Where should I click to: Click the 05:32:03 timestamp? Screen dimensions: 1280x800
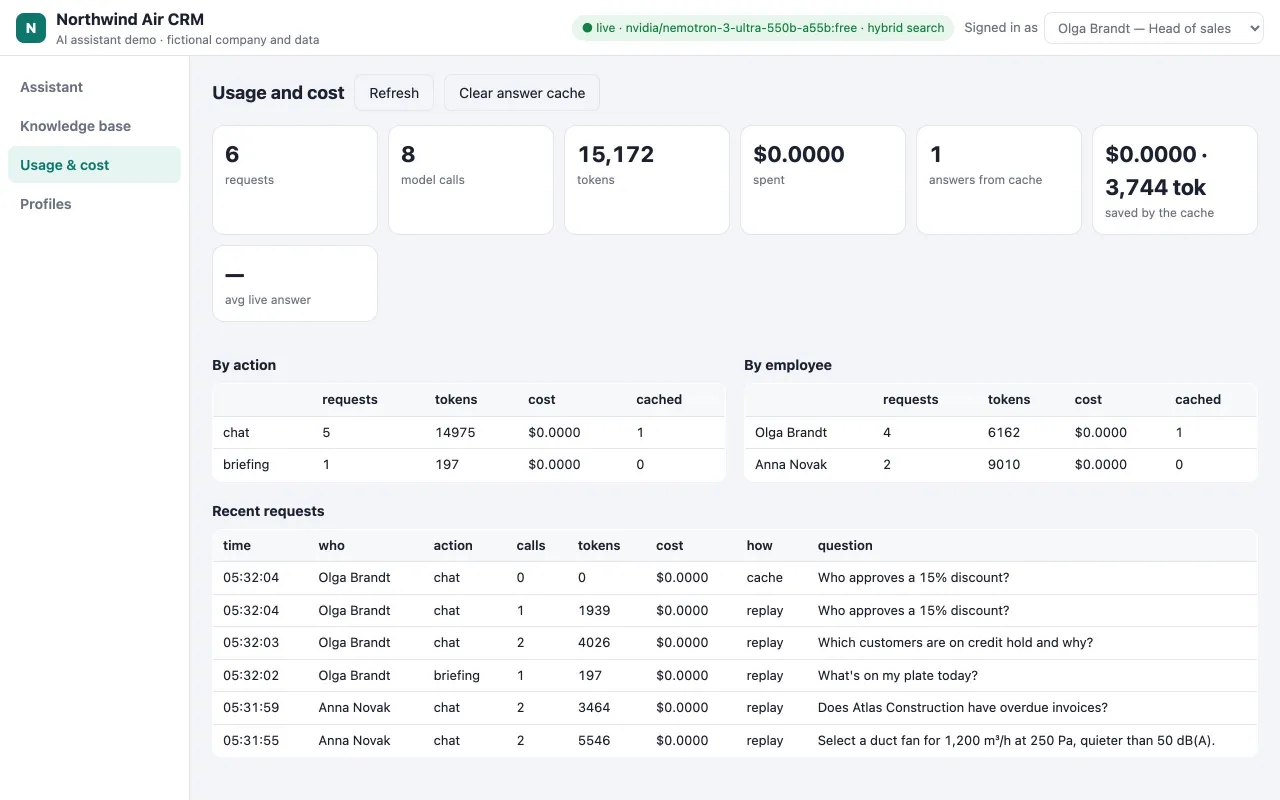[x=251, y=642]
